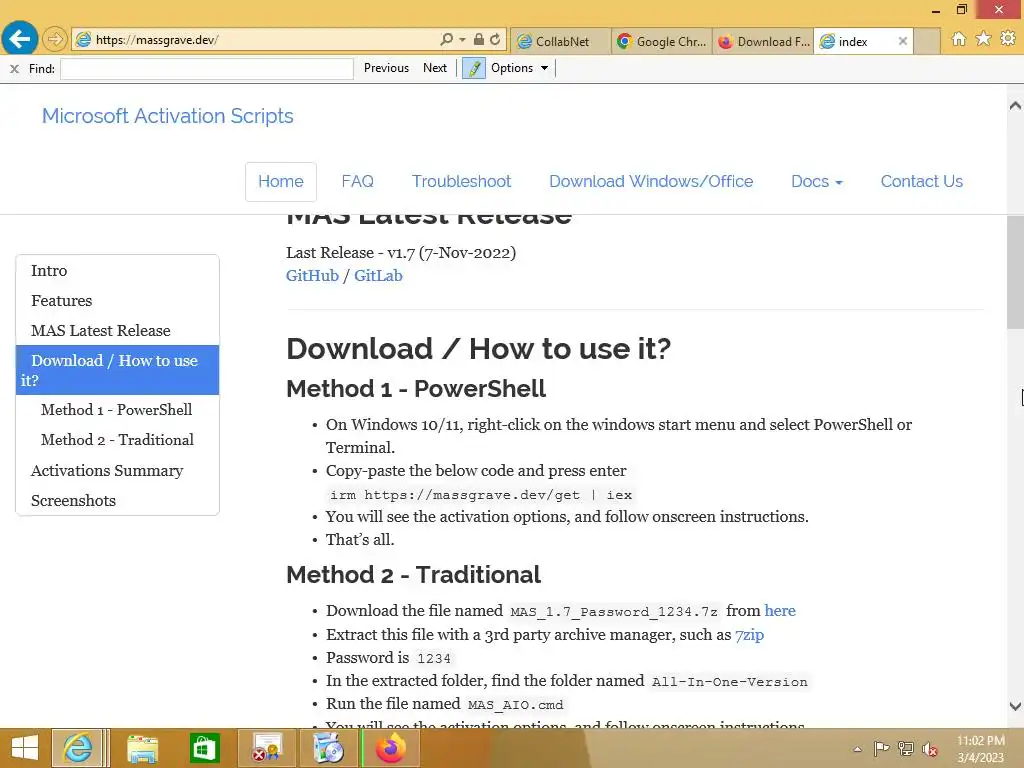The height and width of the screenshot is (768, 1024).
Task: Click the browser Forward arrow button
Action: pos(55,39)
